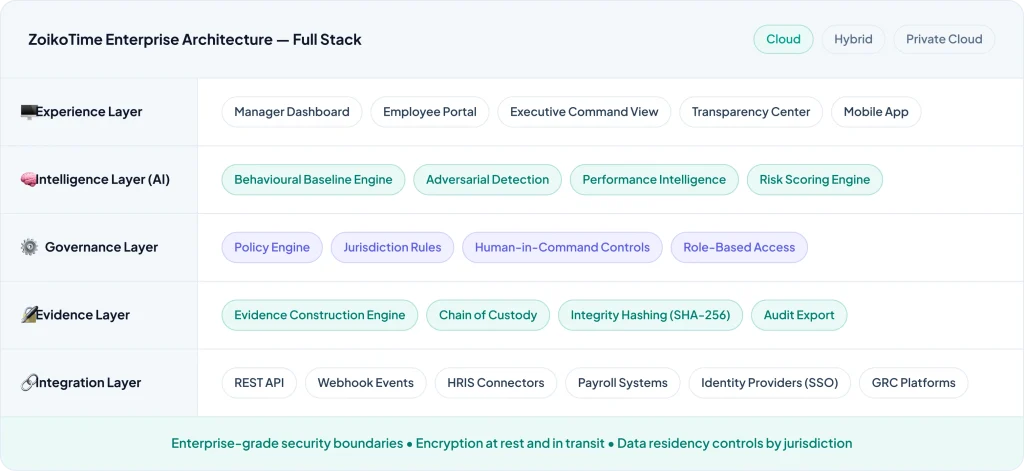Choose the Private Cloud deployment option

tap(944, 39)
